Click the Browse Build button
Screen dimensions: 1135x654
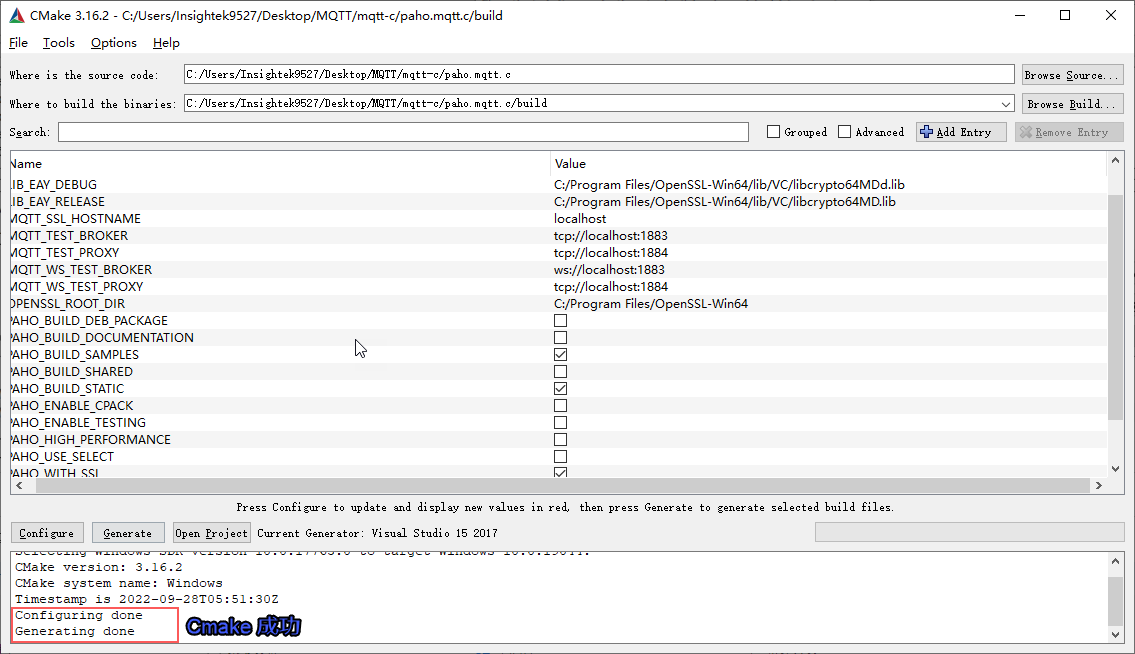(1073, 104)
